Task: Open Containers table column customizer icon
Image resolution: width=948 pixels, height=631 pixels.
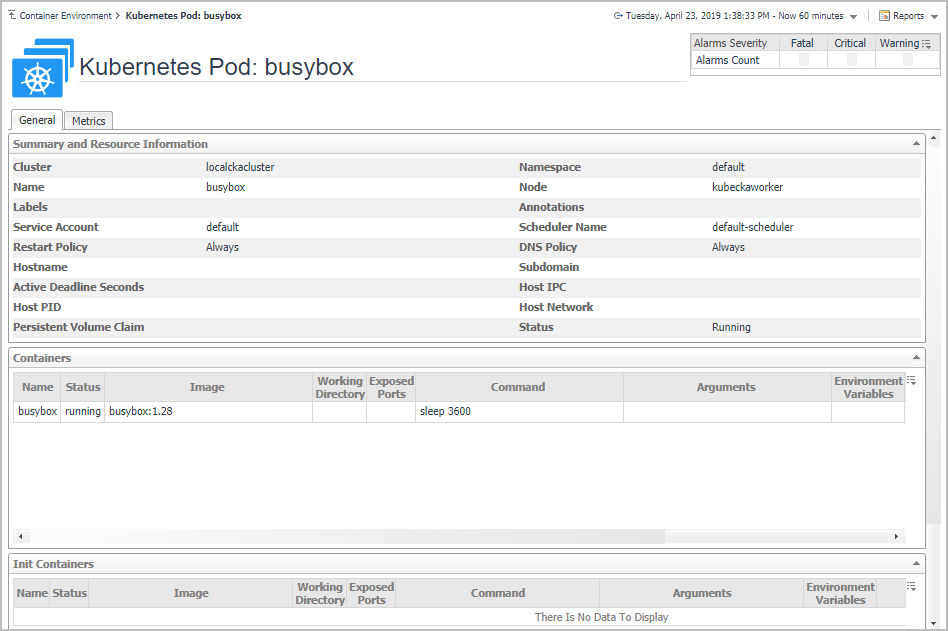Action: click(x=911, y=381)
